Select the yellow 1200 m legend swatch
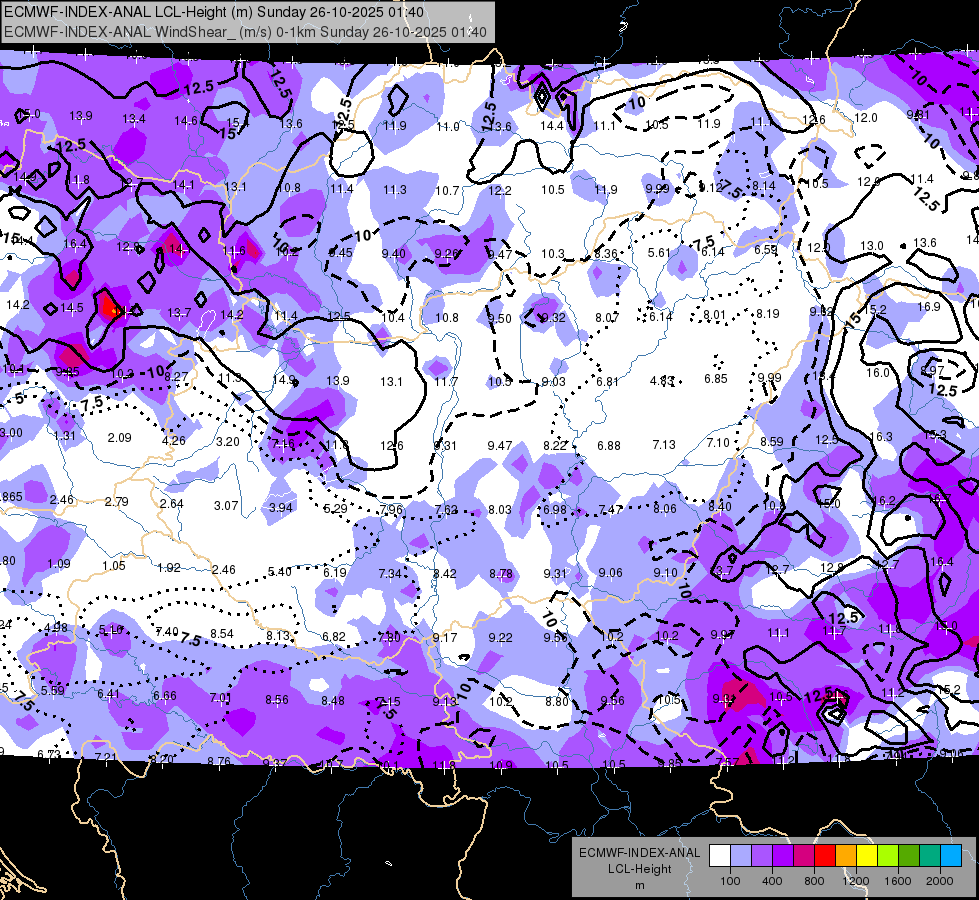Screen dimensions: 979x900 pos(867,855)
